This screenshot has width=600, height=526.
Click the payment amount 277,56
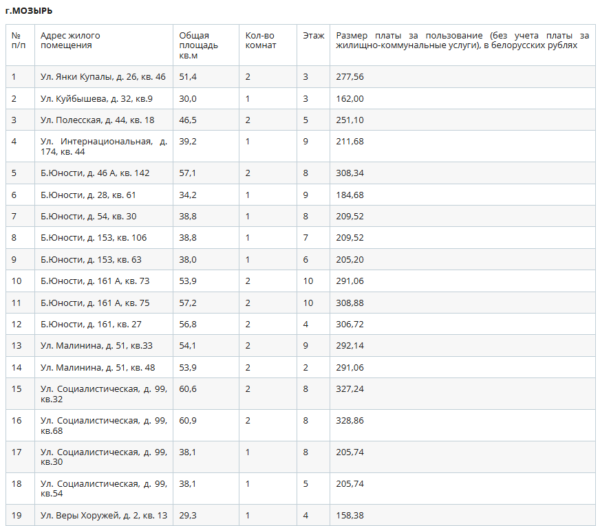350,76
